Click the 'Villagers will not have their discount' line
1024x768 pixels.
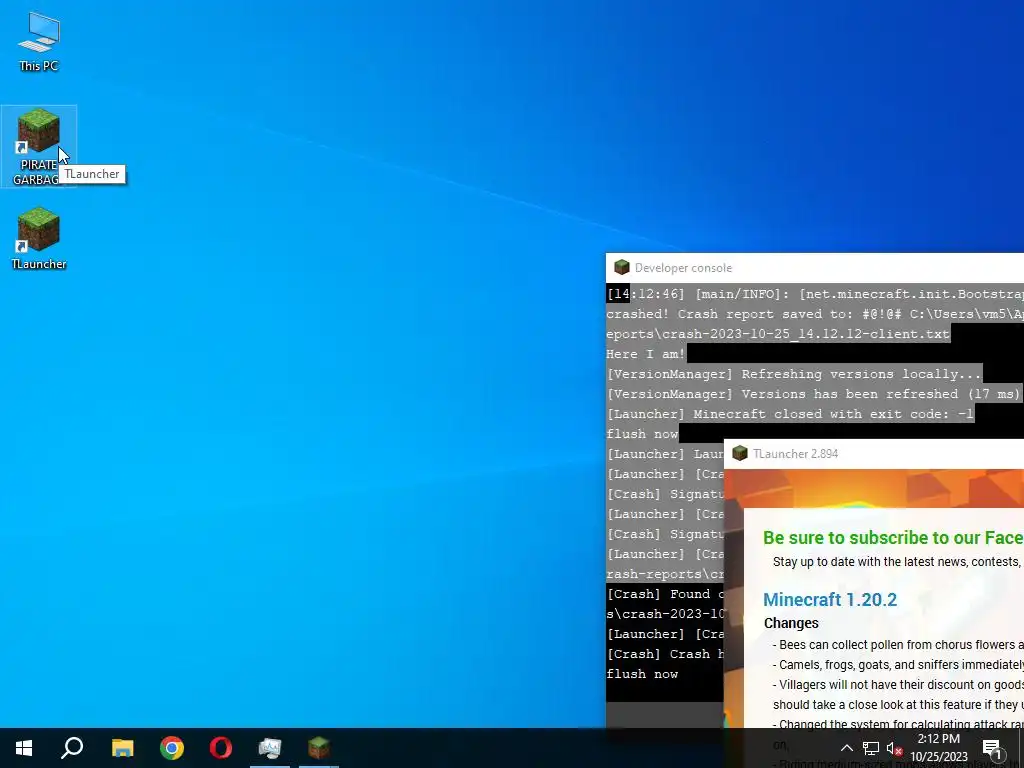point(898,685)
